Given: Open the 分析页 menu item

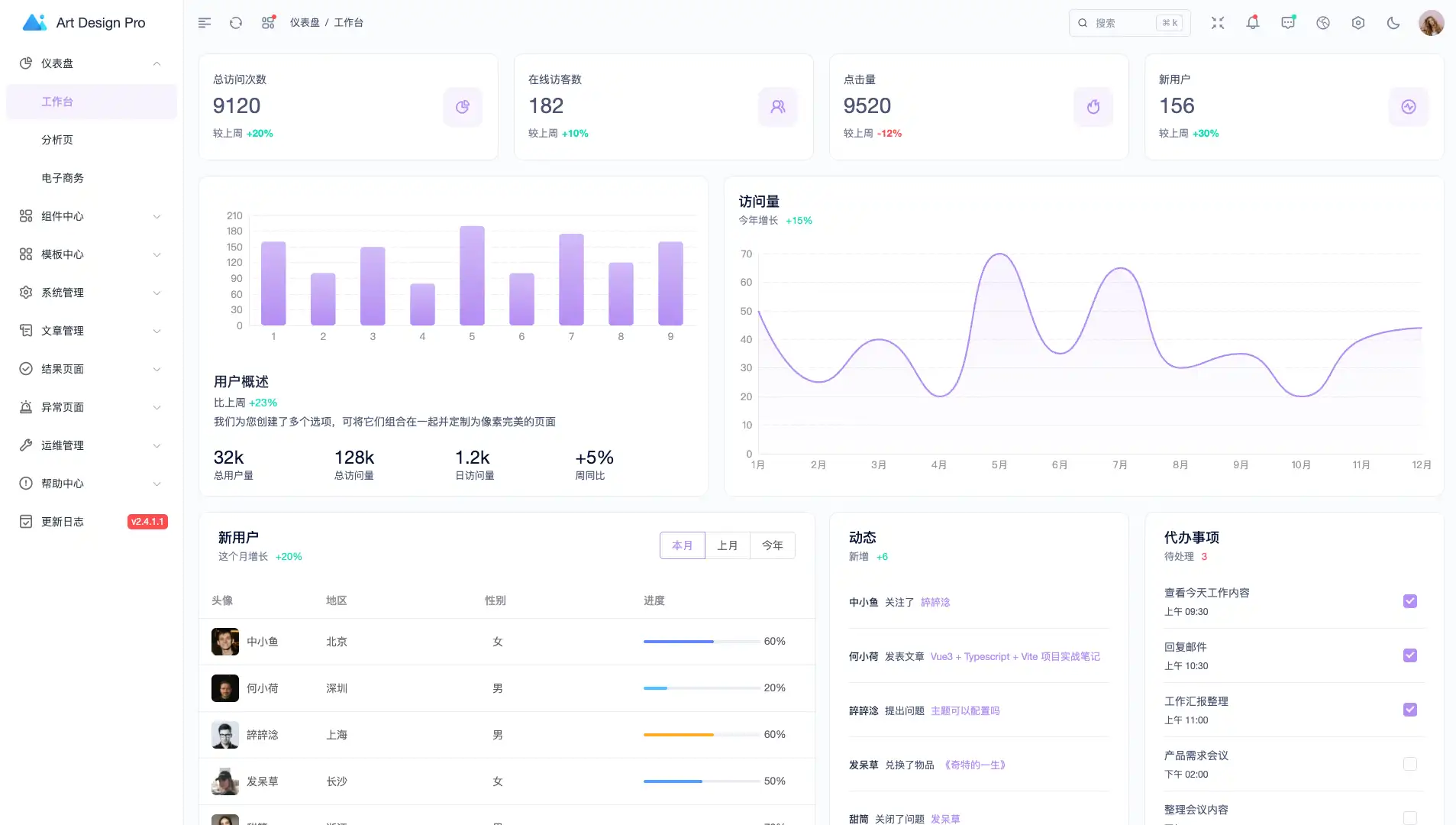Looking at the screenshot, I should pos(58,140).
